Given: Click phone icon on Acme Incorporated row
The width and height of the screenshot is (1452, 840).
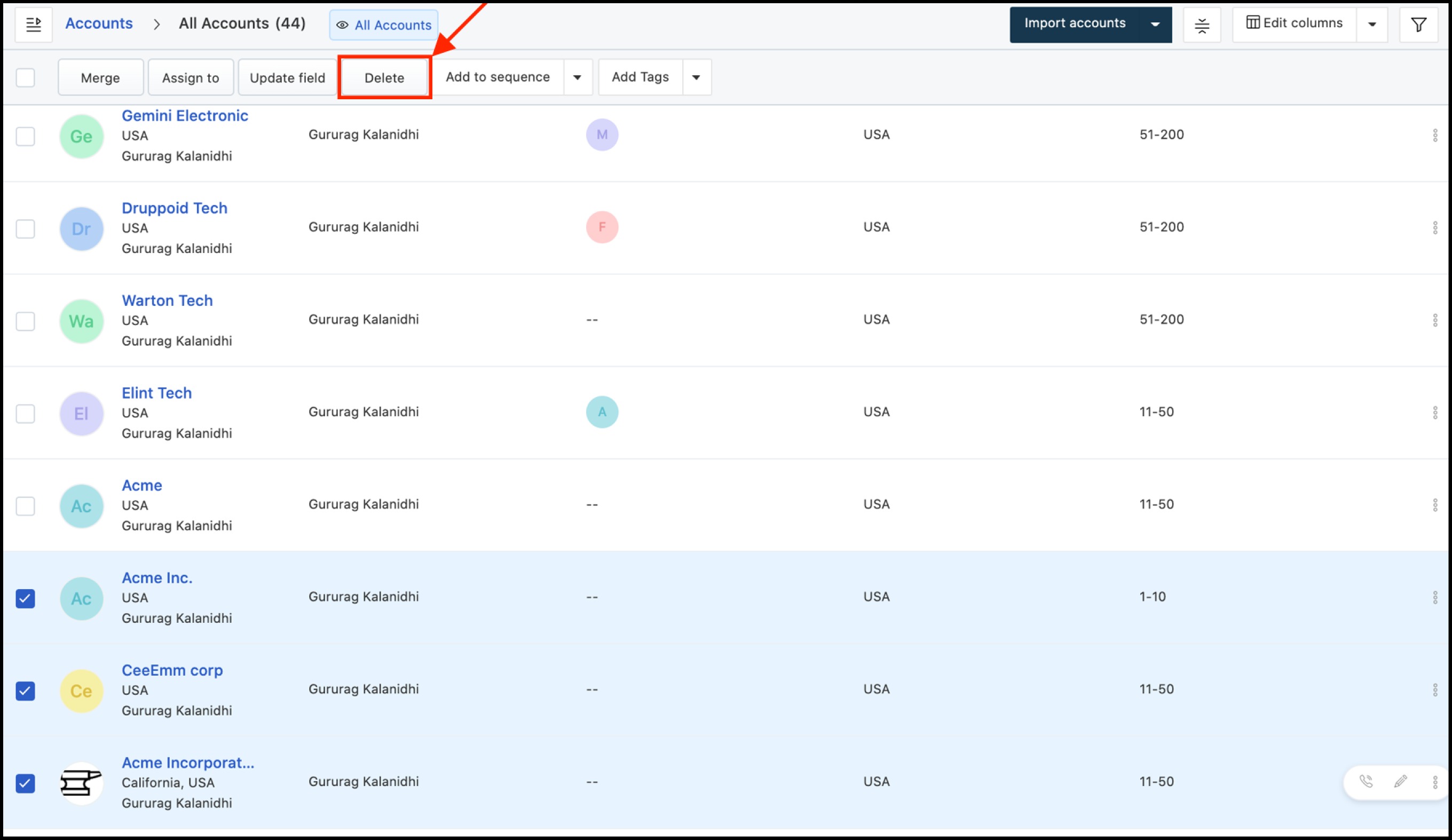Looking at the screenshot, I should (x=1366, y=781).
